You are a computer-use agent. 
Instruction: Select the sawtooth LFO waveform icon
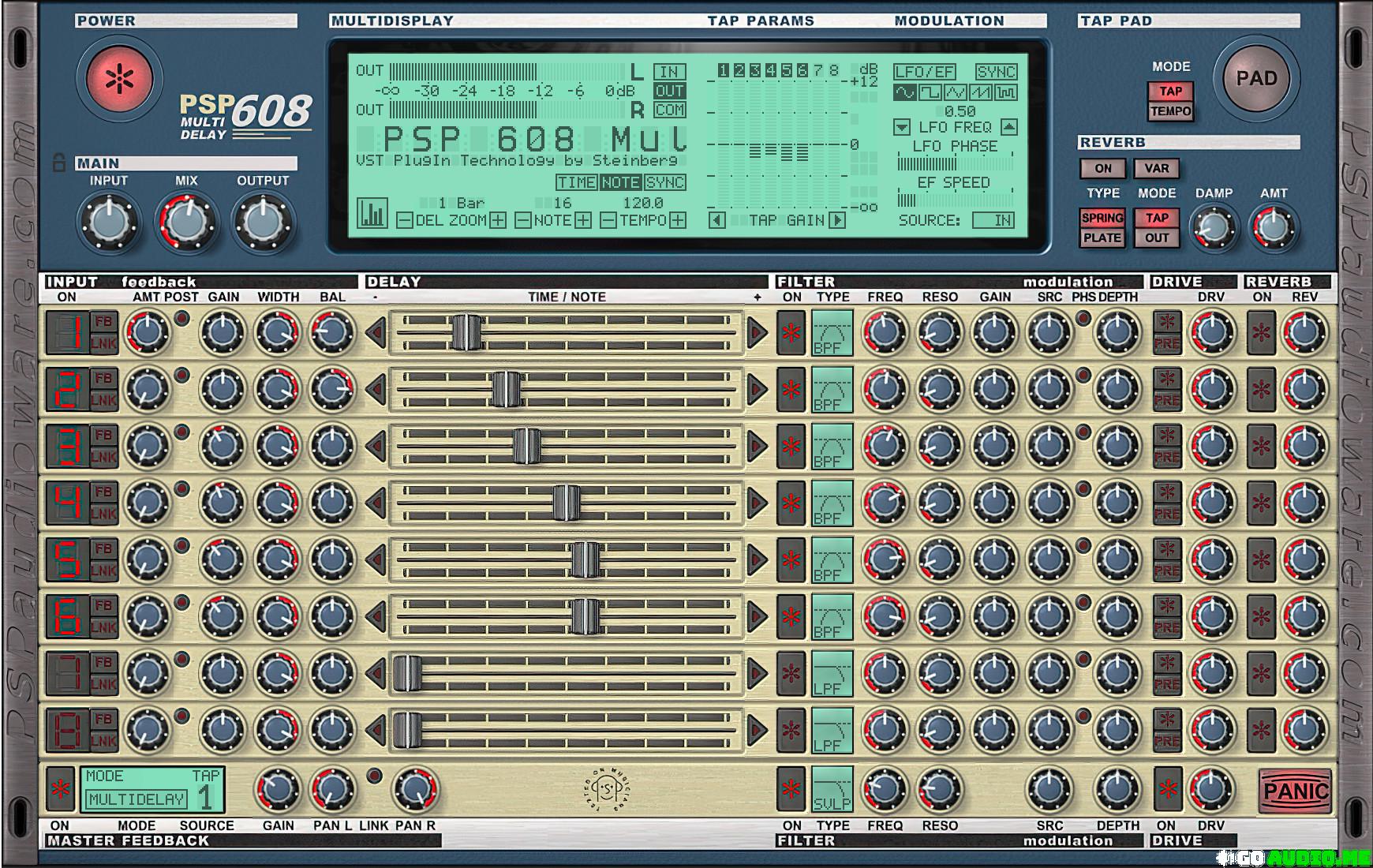(980, 92)
